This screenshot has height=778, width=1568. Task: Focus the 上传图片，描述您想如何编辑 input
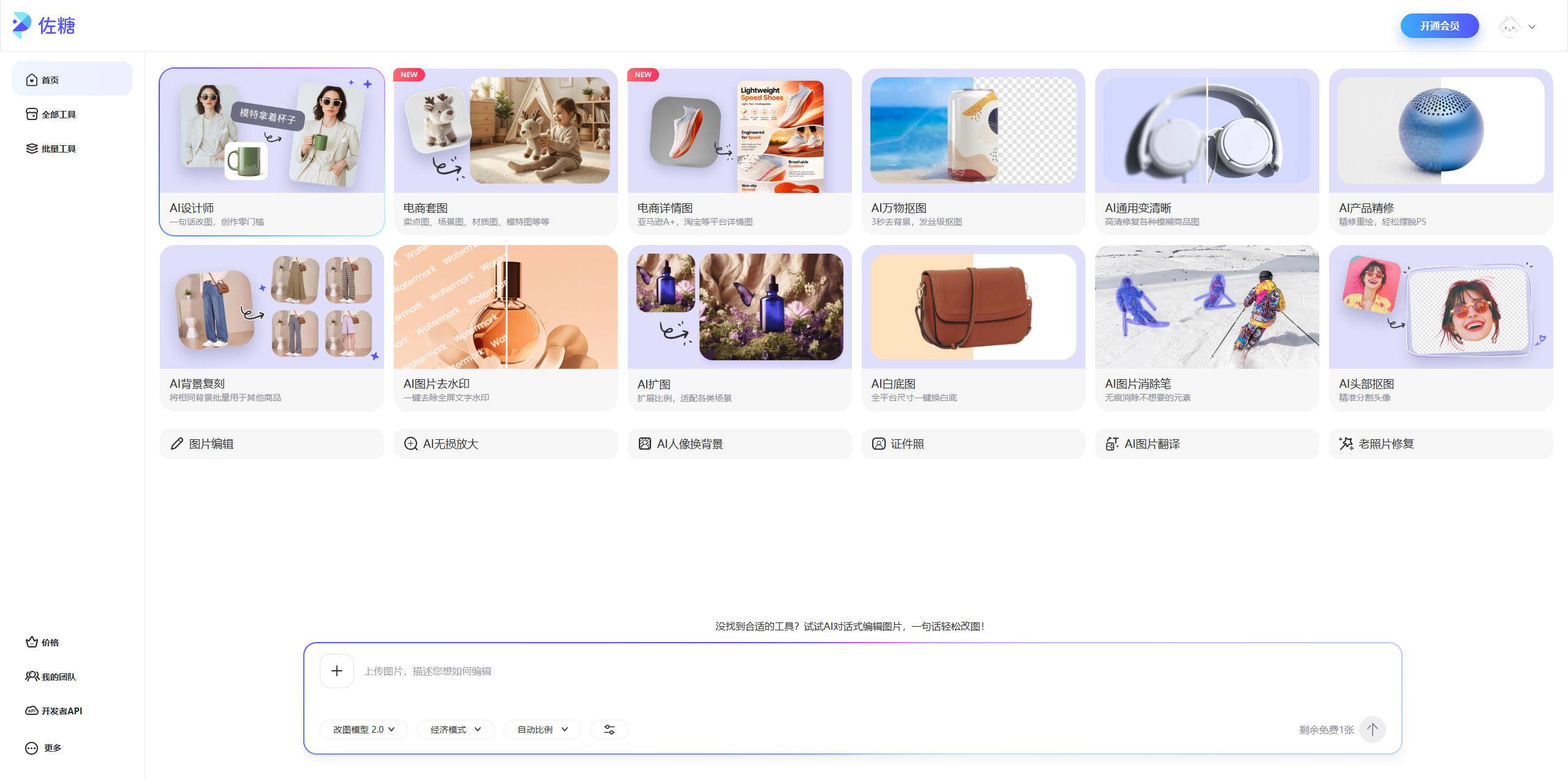coord(876,671)
